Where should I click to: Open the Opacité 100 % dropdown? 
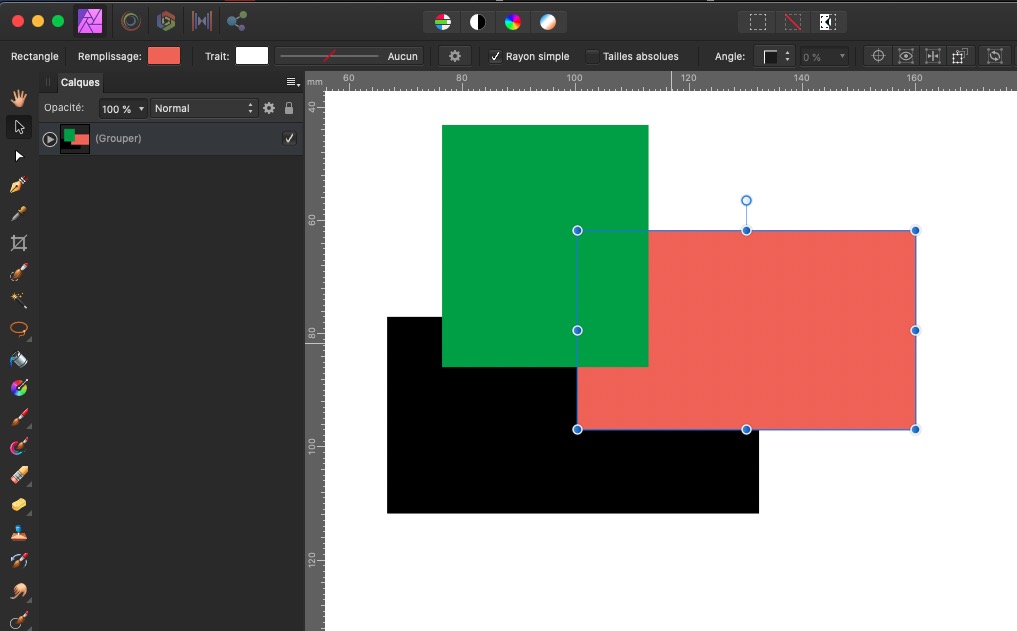pyautogui.click(x=123, y=109)
